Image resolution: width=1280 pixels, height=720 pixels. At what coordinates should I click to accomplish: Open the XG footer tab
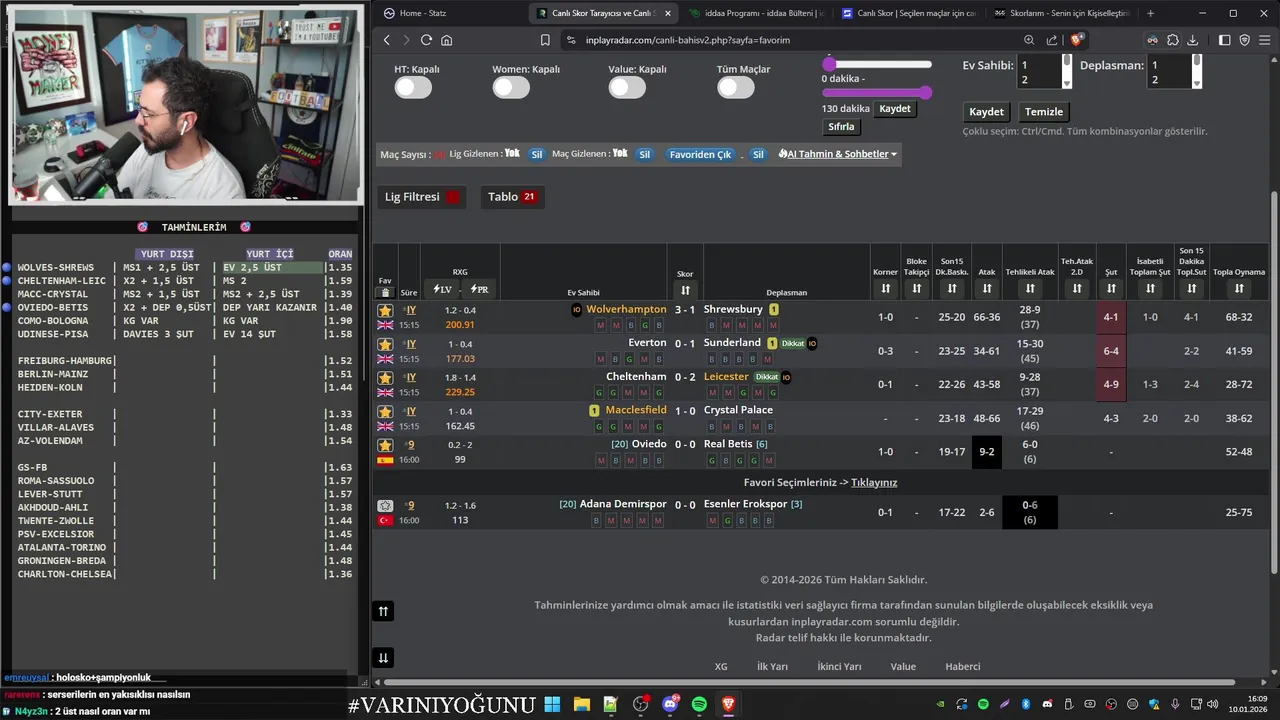pos(721,666)
